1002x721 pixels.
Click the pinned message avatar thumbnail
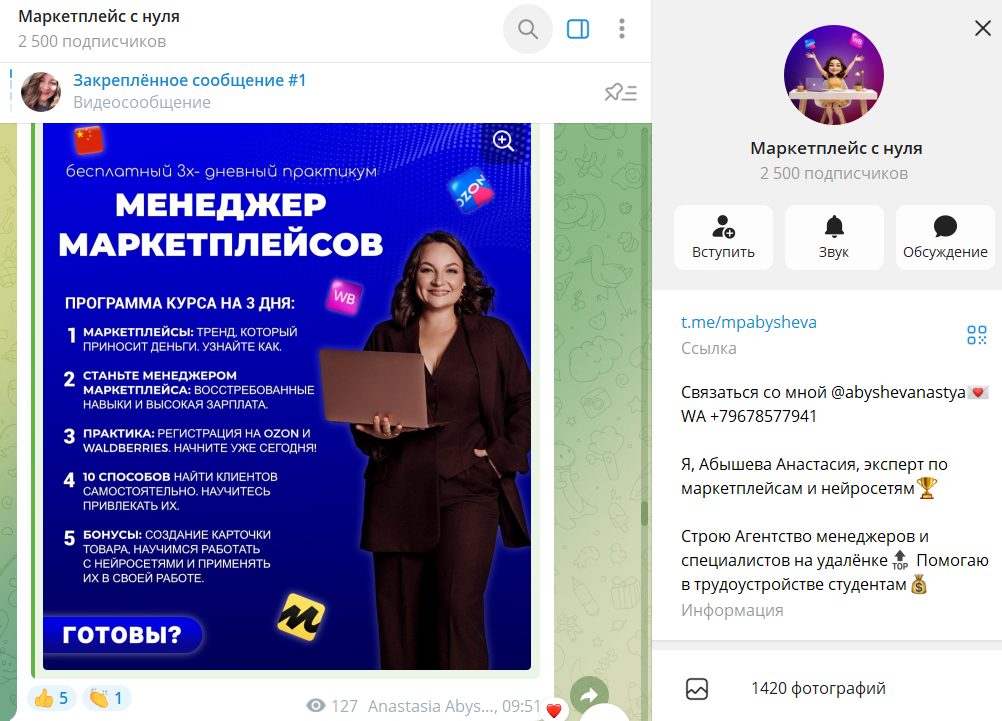(x=41, y=91)
